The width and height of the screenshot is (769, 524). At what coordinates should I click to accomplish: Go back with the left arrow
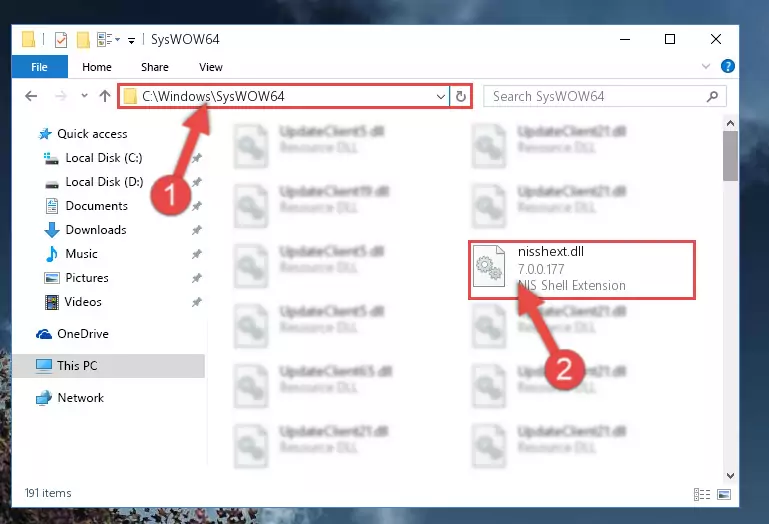31,96
